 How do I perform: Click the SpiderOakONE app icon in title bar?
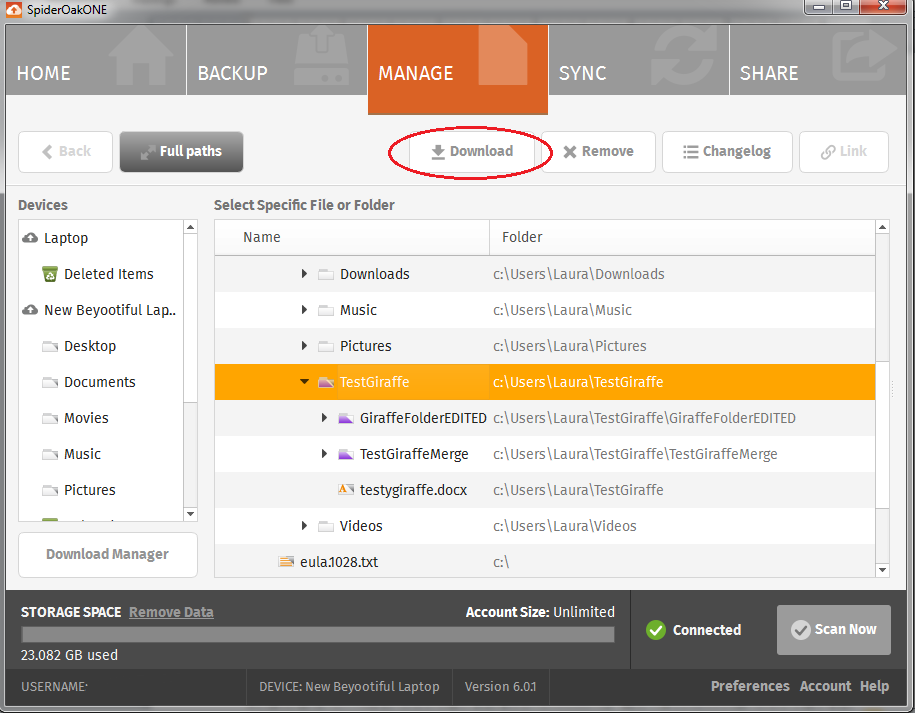13,9
